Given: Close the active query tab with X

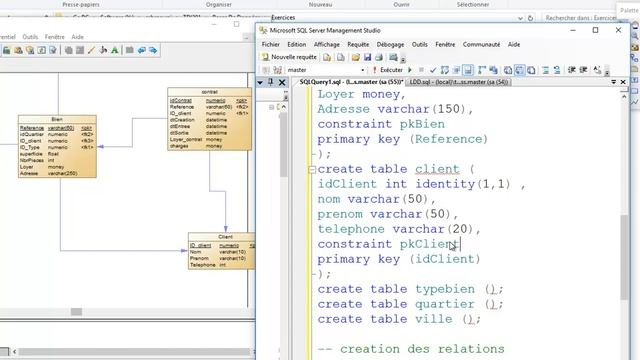Looking at the screenshot, I should (x=623, y=82).
